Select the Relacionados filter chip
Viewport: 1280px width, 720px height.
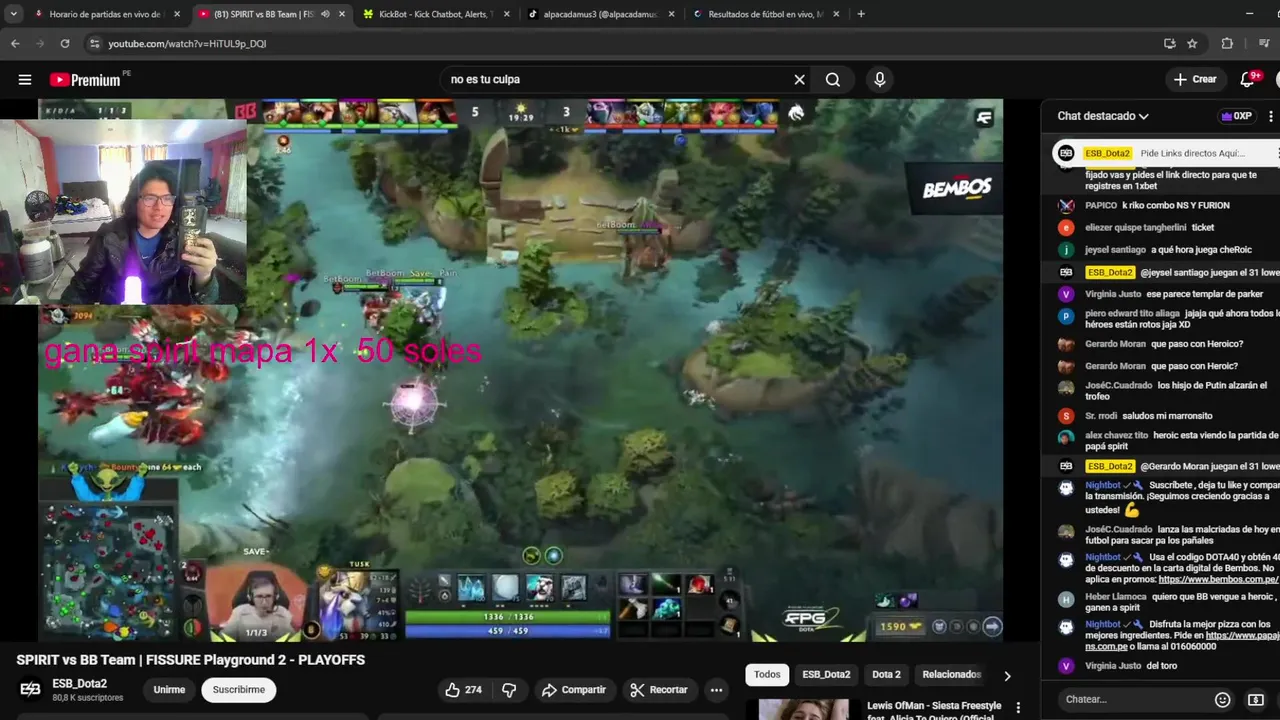951,674
